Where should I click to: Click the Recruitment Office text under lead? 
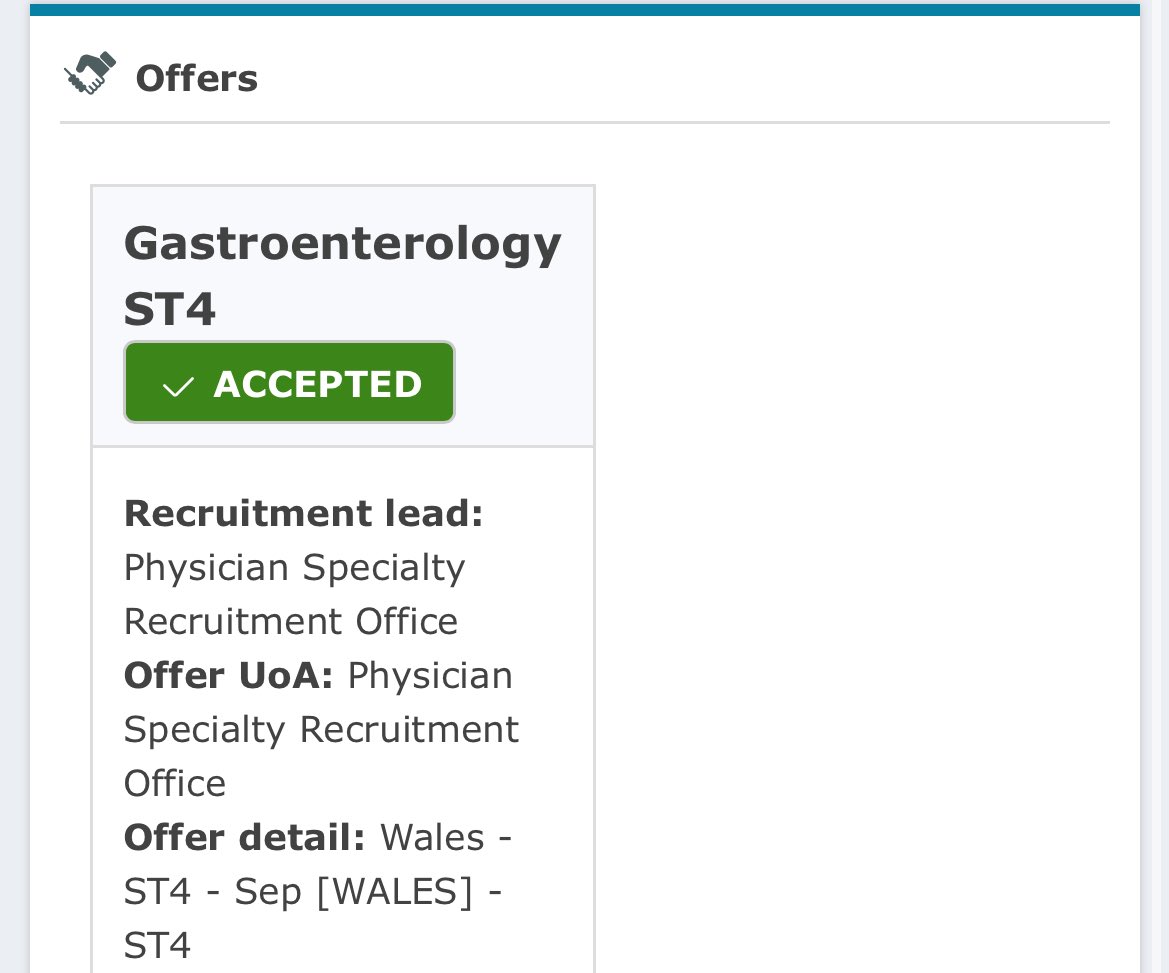291,621
